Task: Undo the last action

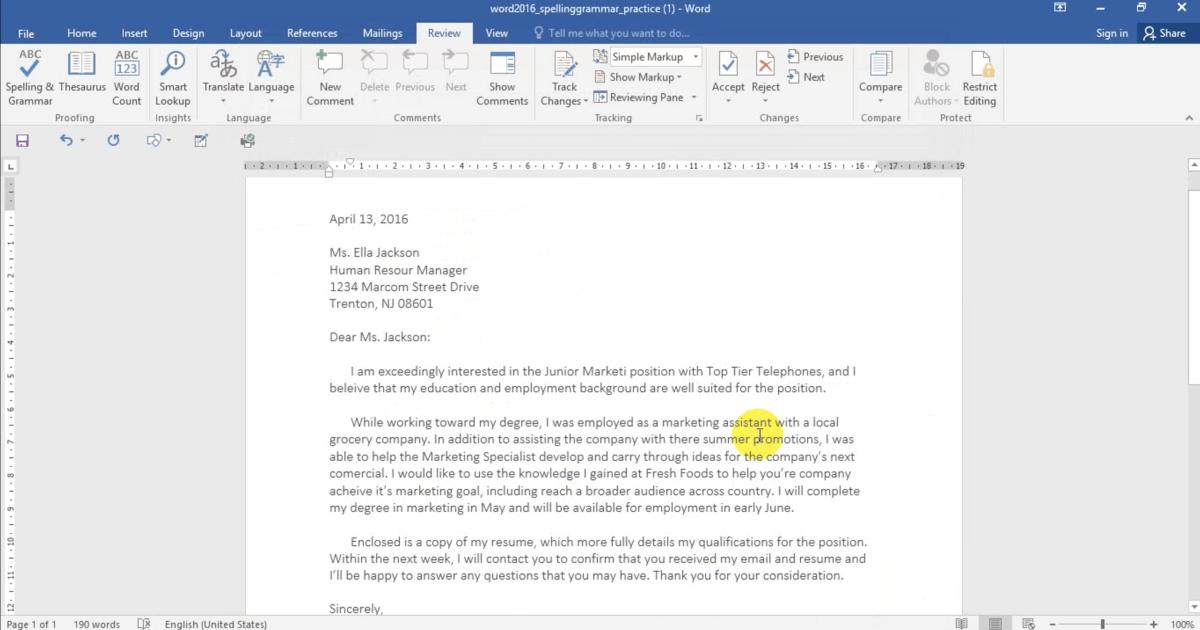Action: click(65, 141)
